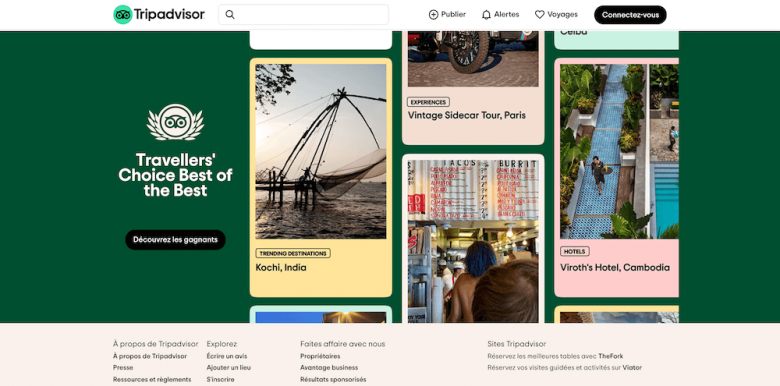780x386 pixels.
Task: Open Ajouter un lieu footer link
Action: tap(228, 368)
